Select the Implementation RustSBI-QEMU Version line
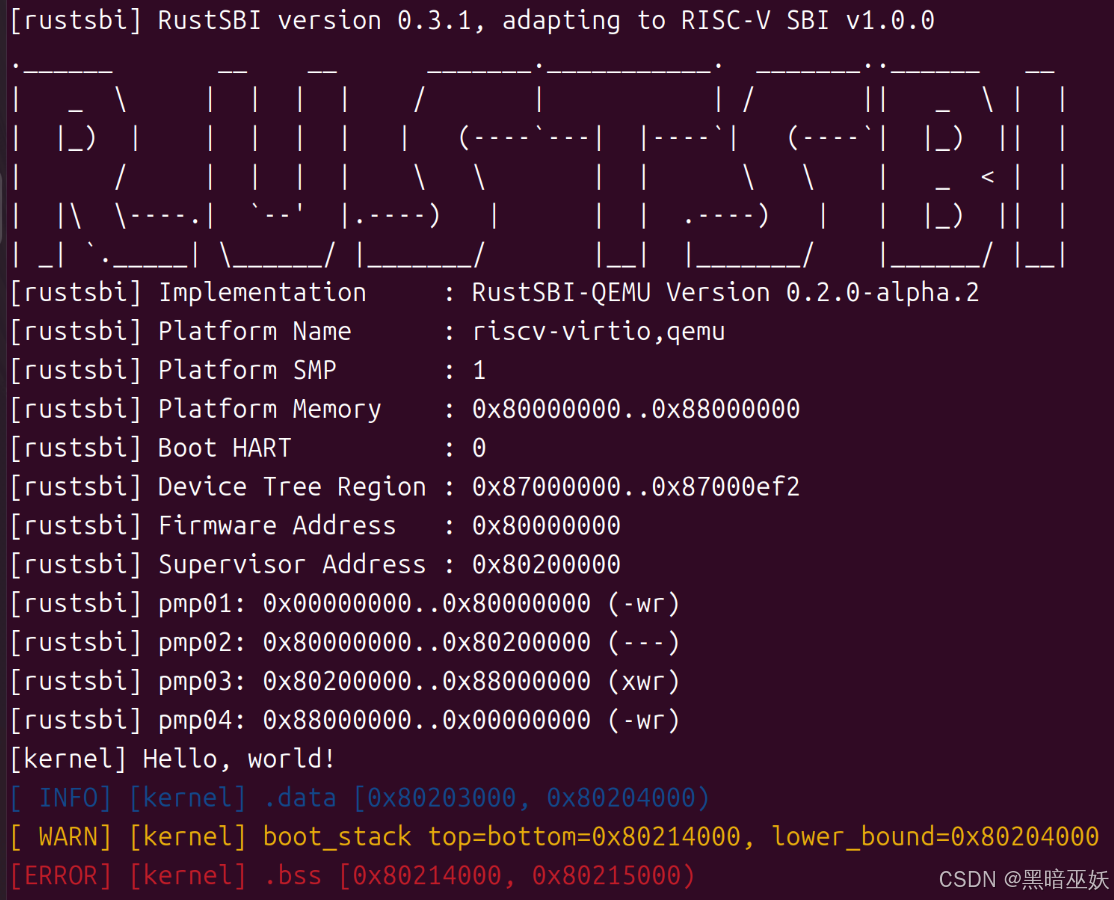Viewport: 1114px width, 900px height. tap(494, 293)
